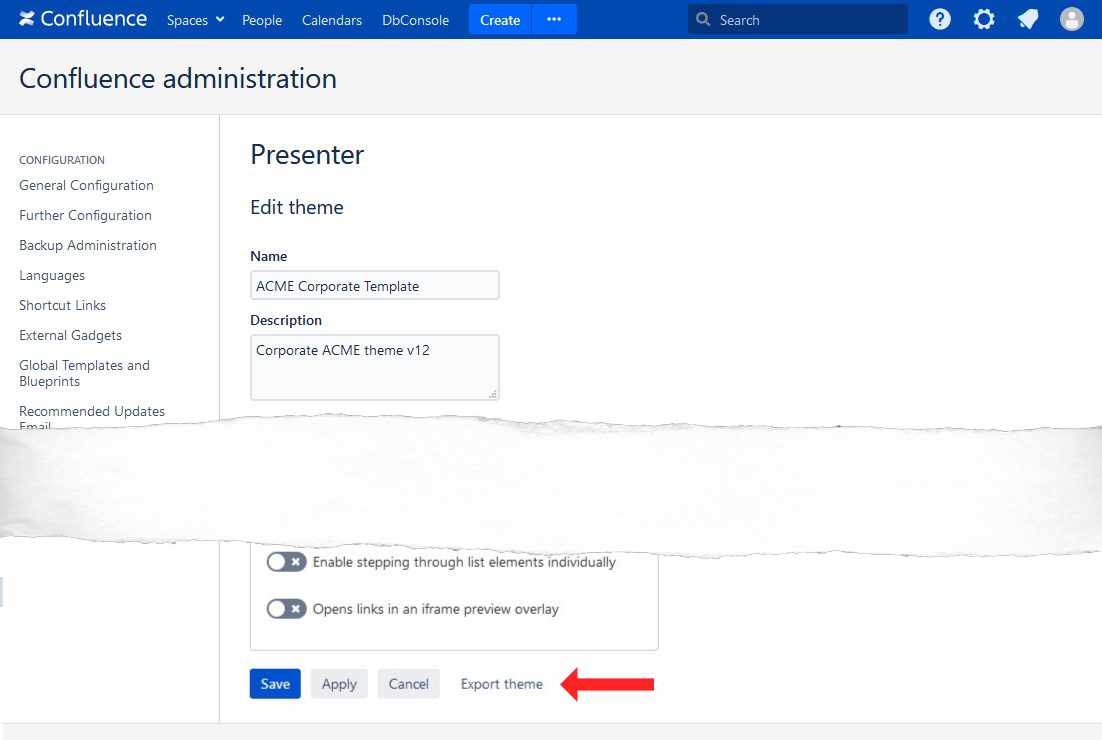Expand the Spaces dropdown menu
Viewport: 1102px width, 740px height.
195,20
